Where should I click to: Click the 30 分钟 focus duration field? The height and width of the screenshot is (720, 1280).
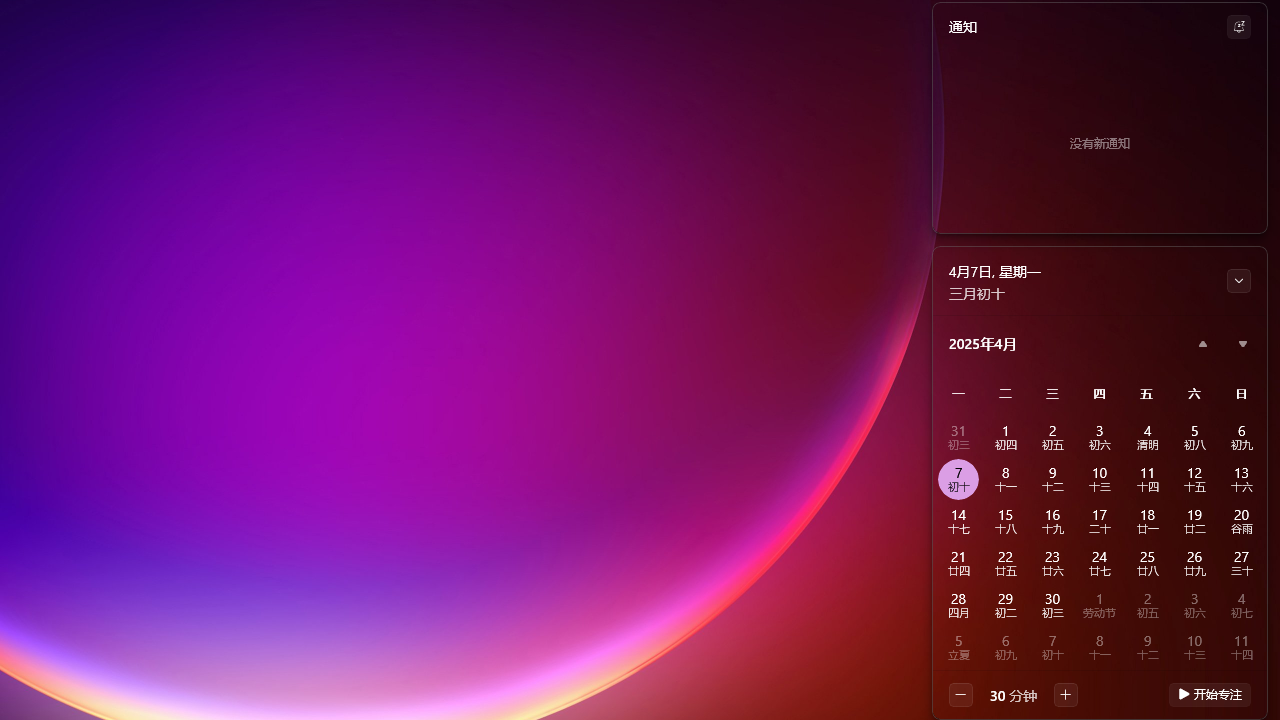pos(1012,695)
